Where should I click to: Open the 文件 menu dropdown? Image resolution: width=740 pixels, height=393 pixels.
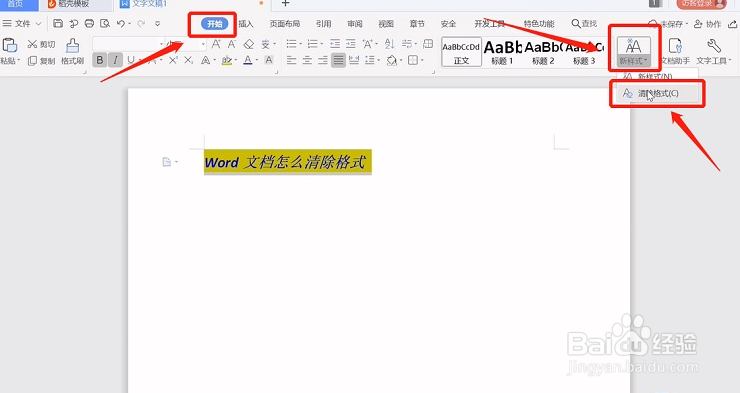[22, 24]
